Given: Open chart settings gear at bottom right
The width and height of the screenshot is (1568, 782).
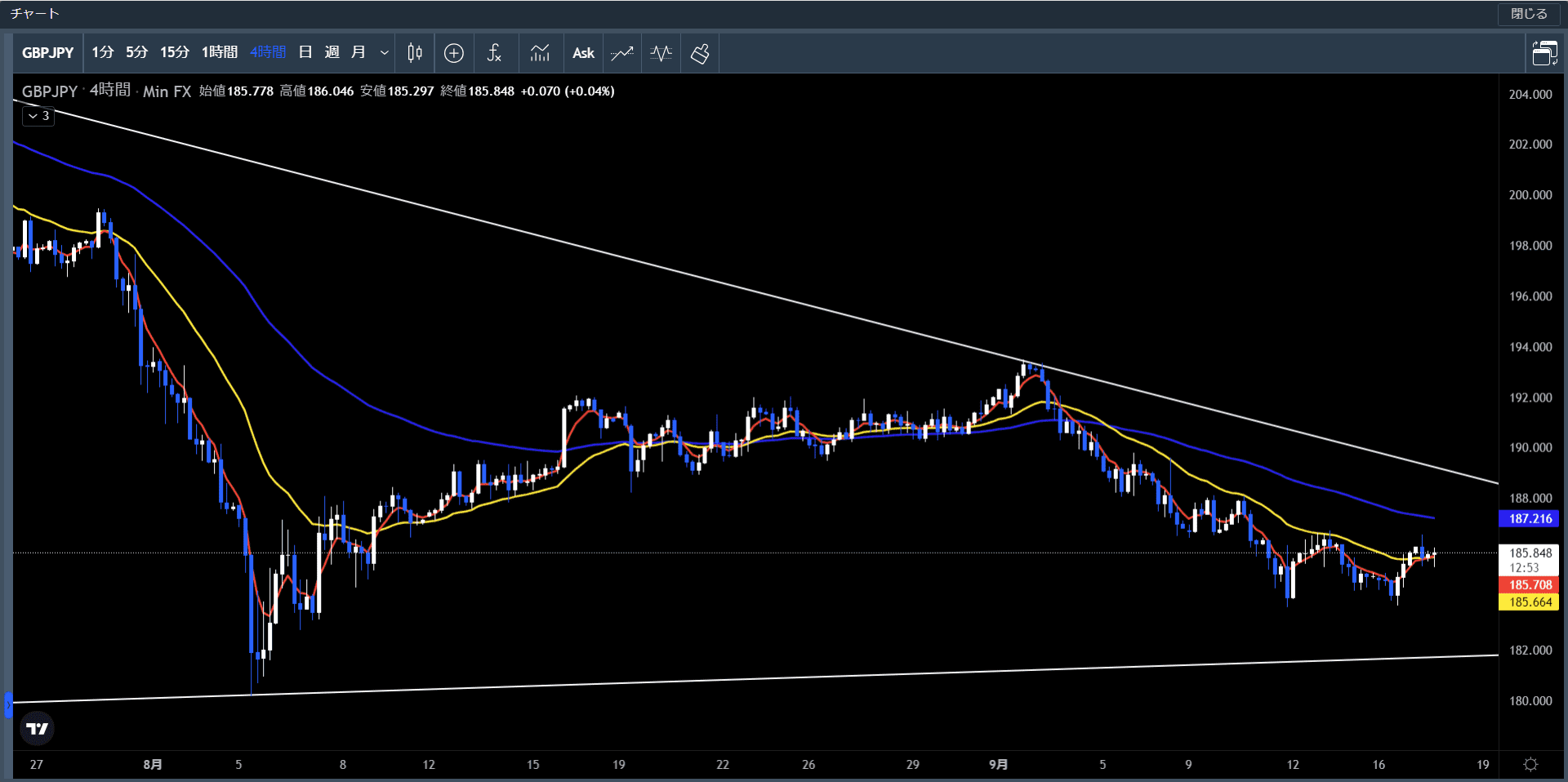Looking at the screenshot, I should [x=1531, y=765].
